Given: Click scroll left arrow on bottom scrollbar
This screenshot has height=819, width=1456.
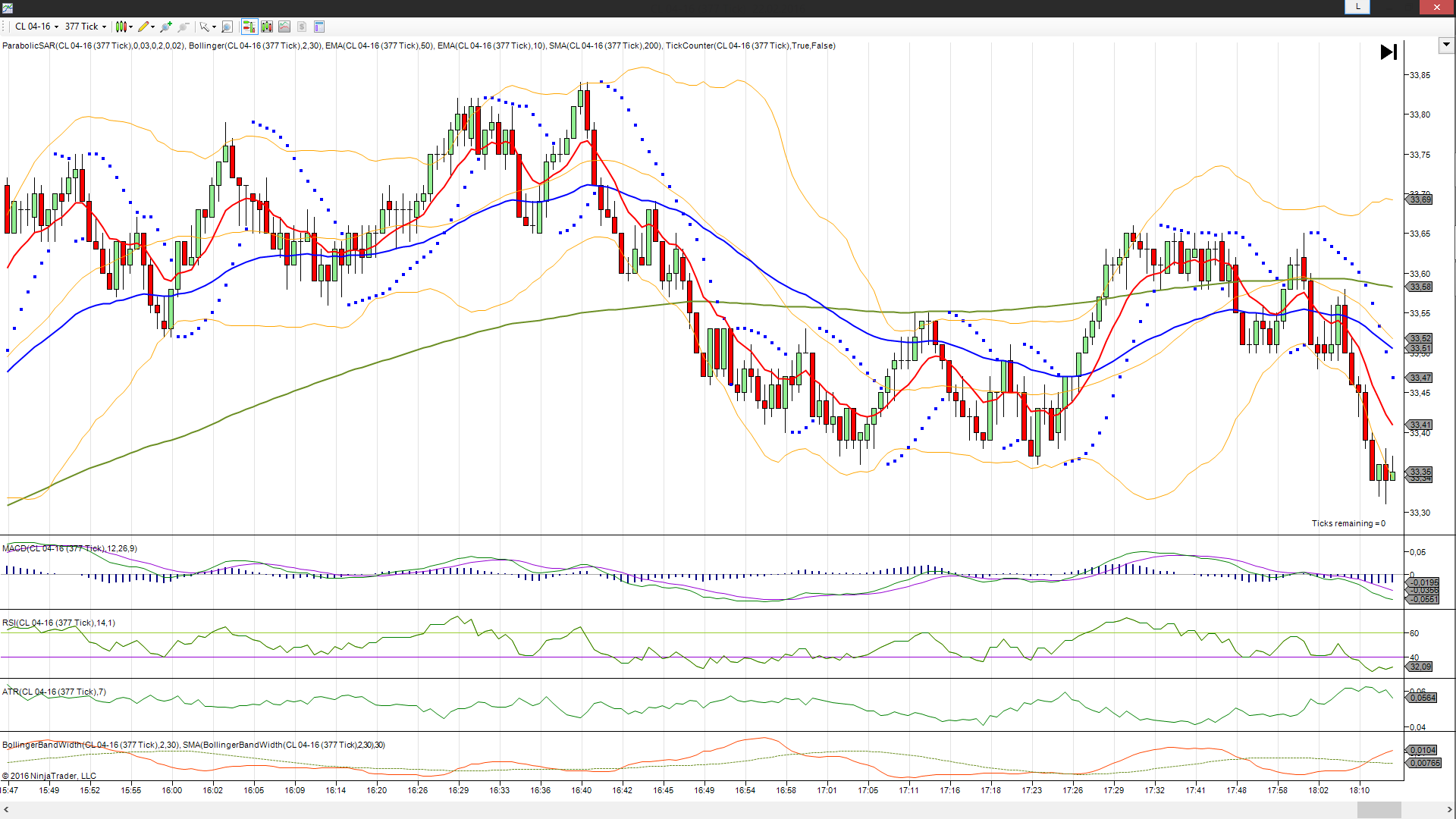Looking at the screenshot, I should click(x=6, y=810).
